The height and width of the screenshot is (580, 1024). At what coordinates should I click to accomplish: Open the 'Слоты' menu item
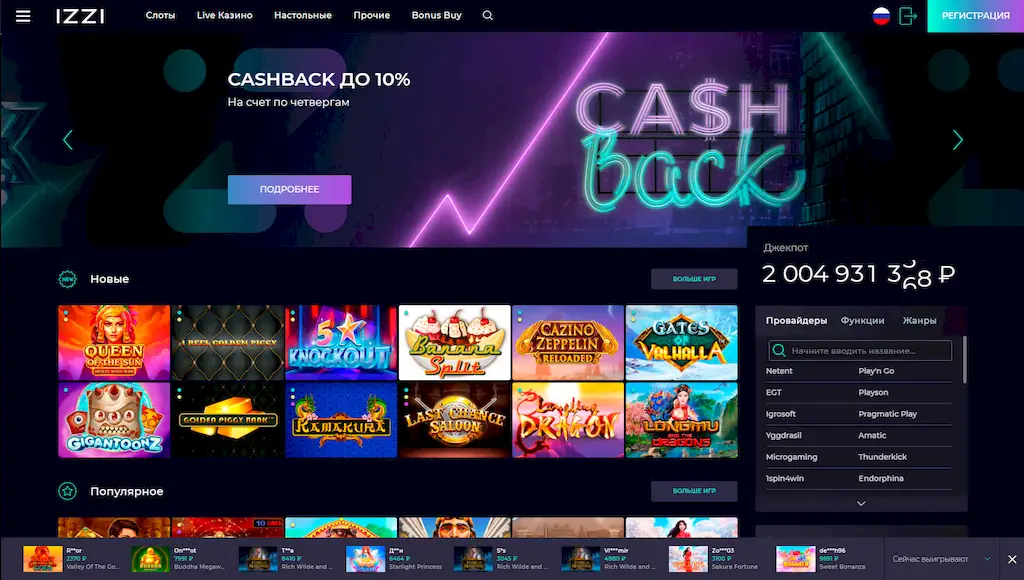160,15
